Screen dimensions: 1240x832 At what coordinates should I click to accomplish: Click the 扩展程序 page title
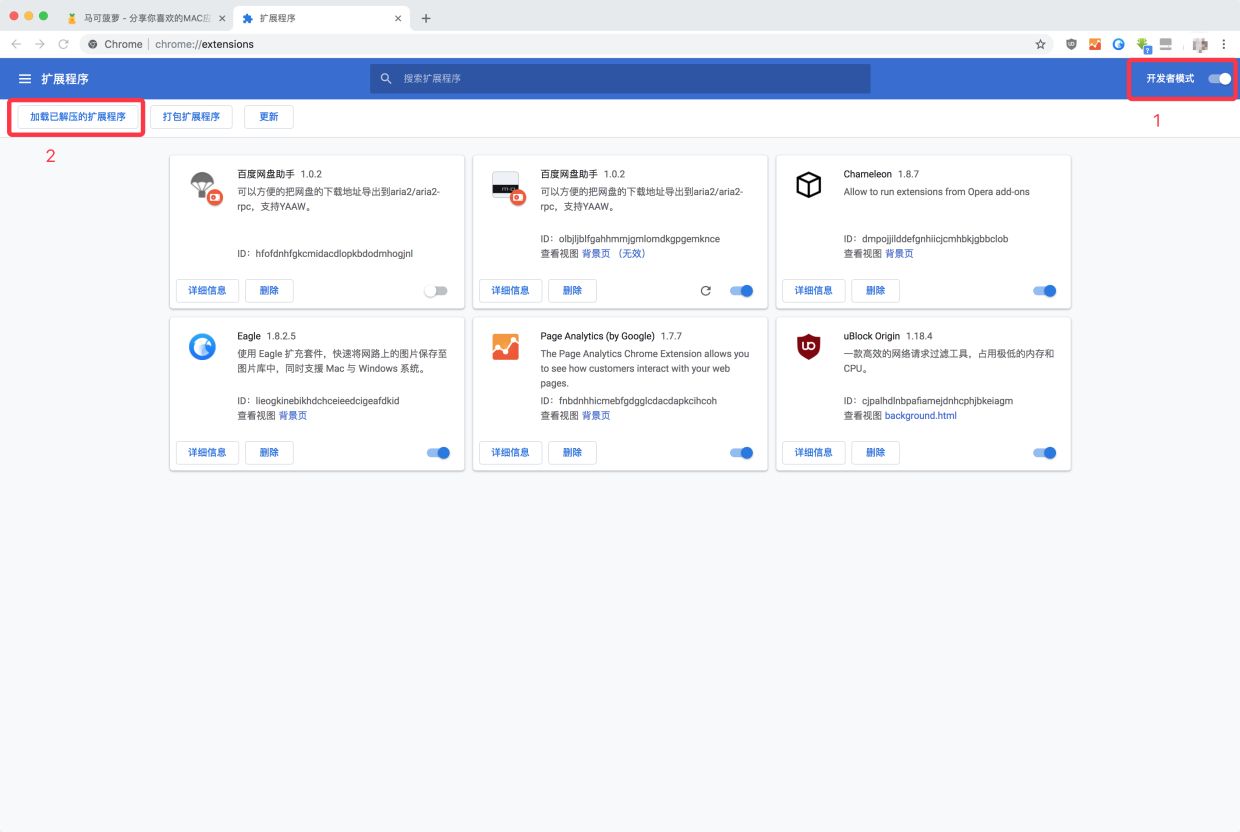[x=65, y=78]
